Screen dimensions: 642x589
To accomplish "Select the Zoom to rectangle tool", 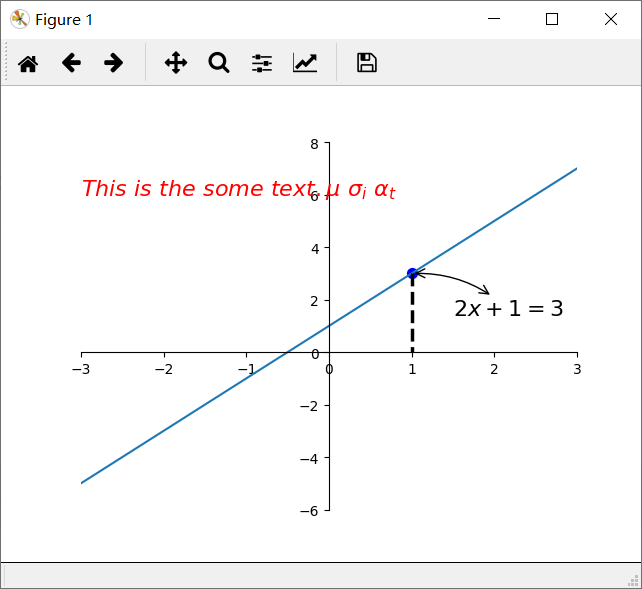I will tap(219, 63).
